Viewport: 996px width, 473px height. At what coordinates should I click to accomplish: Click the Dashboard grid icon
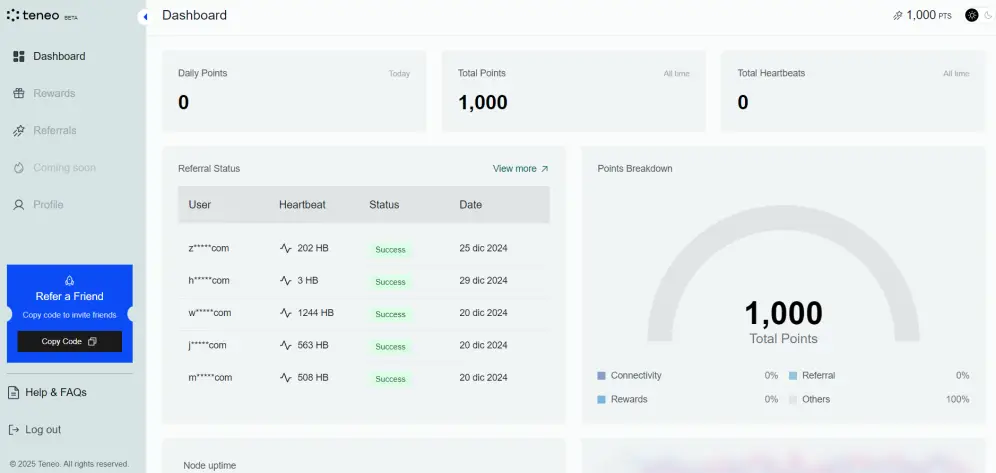coord(19,57)
